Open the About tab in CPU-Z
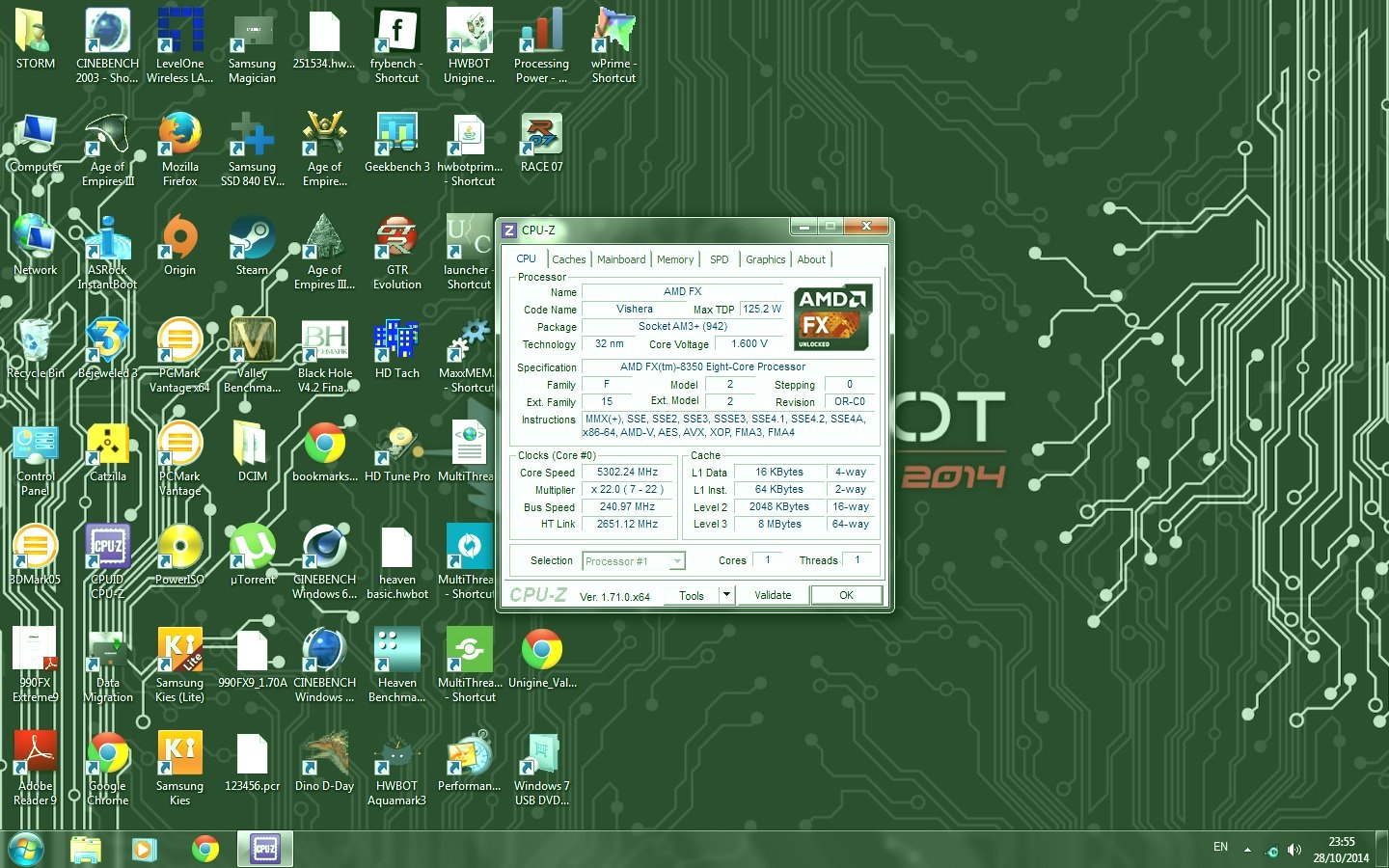Viewport: 1389px width, 868px height. (x=811, y=259)
